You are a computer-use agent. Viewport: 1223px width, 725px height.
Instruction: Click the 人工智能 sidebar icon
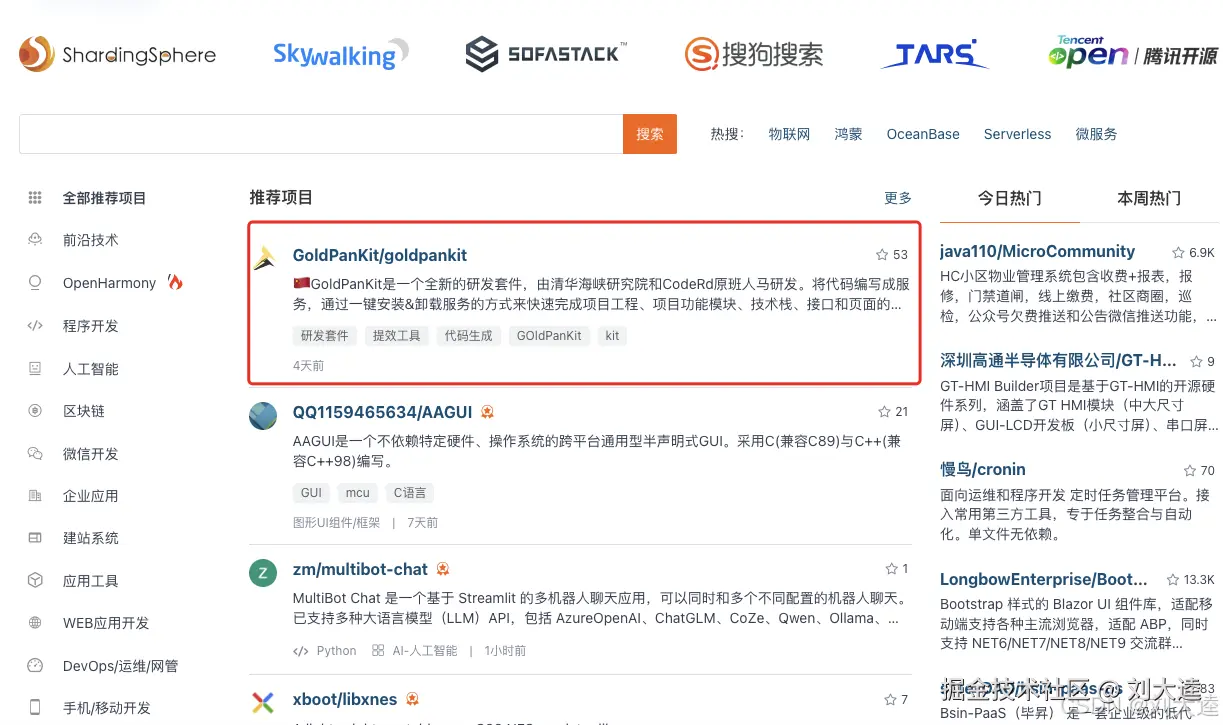pos(34,368)
